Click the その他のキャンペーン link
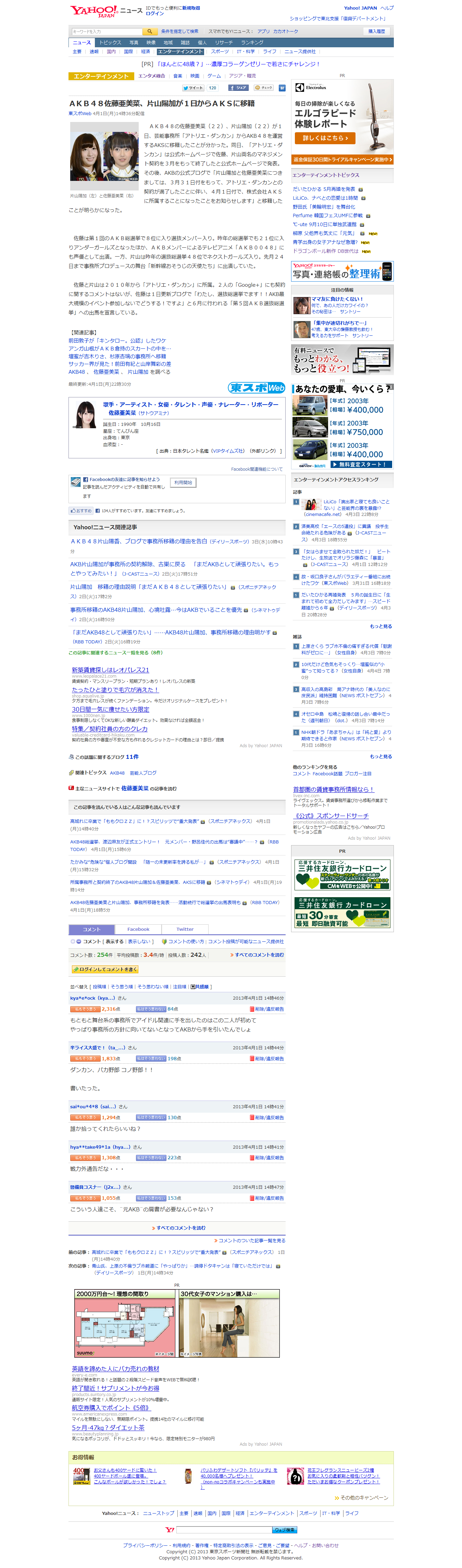Screen dimensions: 462x1568 click(x=364, y=1497)
